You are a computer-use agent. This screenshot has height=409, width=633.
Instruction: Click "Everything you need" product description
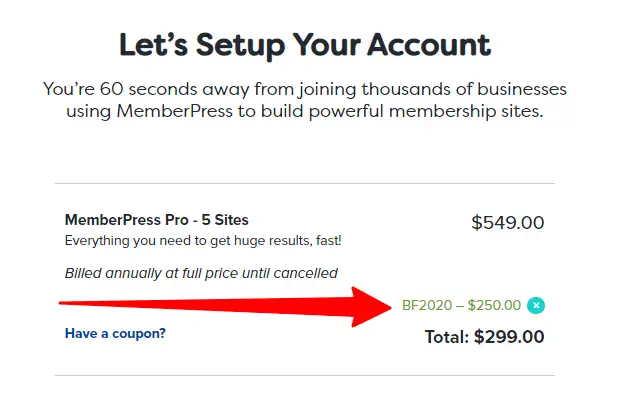[203, 241]
